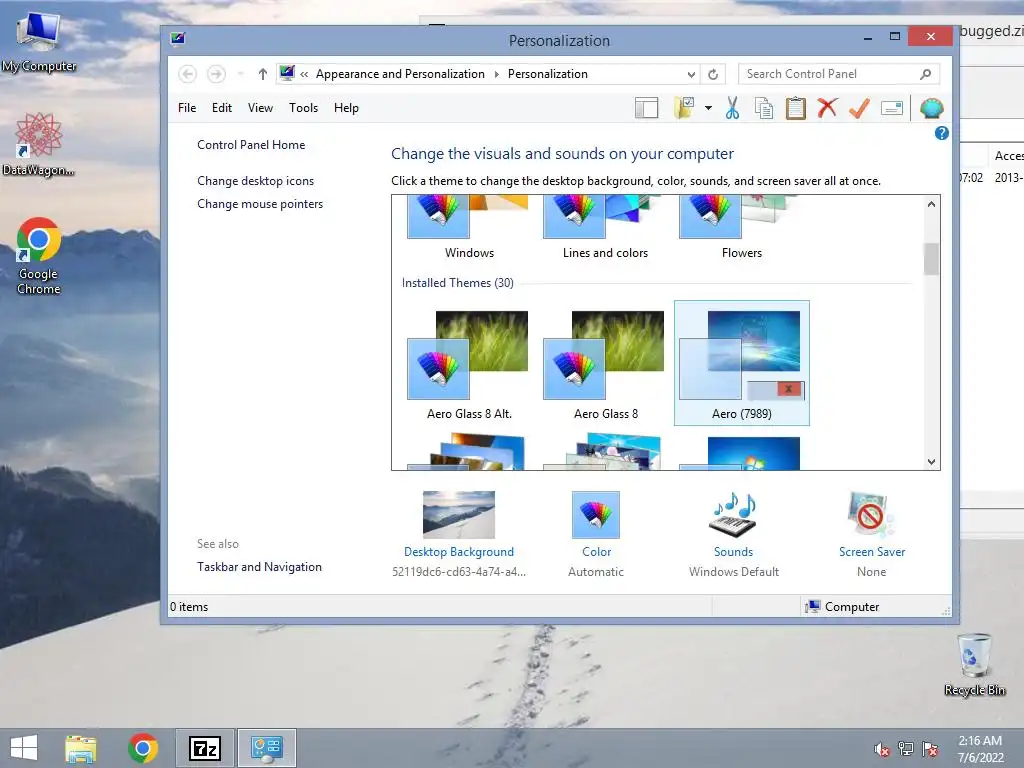This screenshot has width=1024, height=768.
Task: Select the DataWagon desktop shortcut
Action: click(x=39, y=144)
